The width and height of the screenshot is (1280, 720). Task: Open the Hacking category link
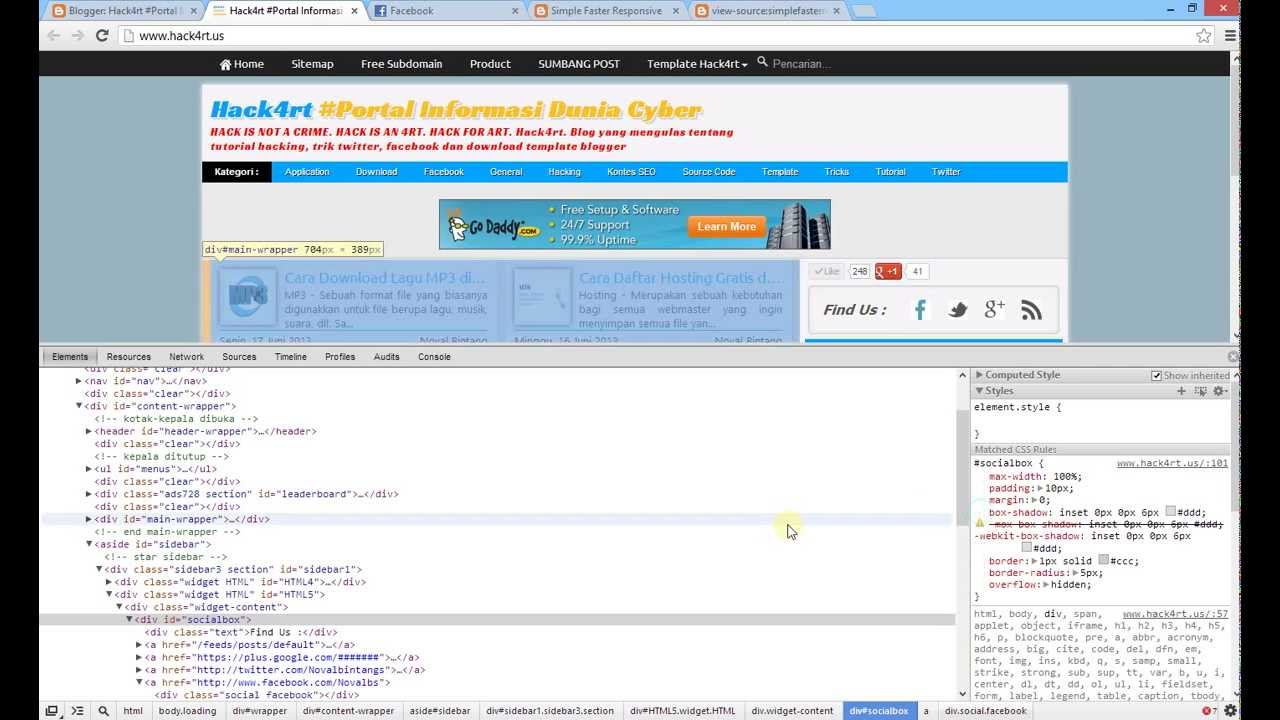(564, 172)
